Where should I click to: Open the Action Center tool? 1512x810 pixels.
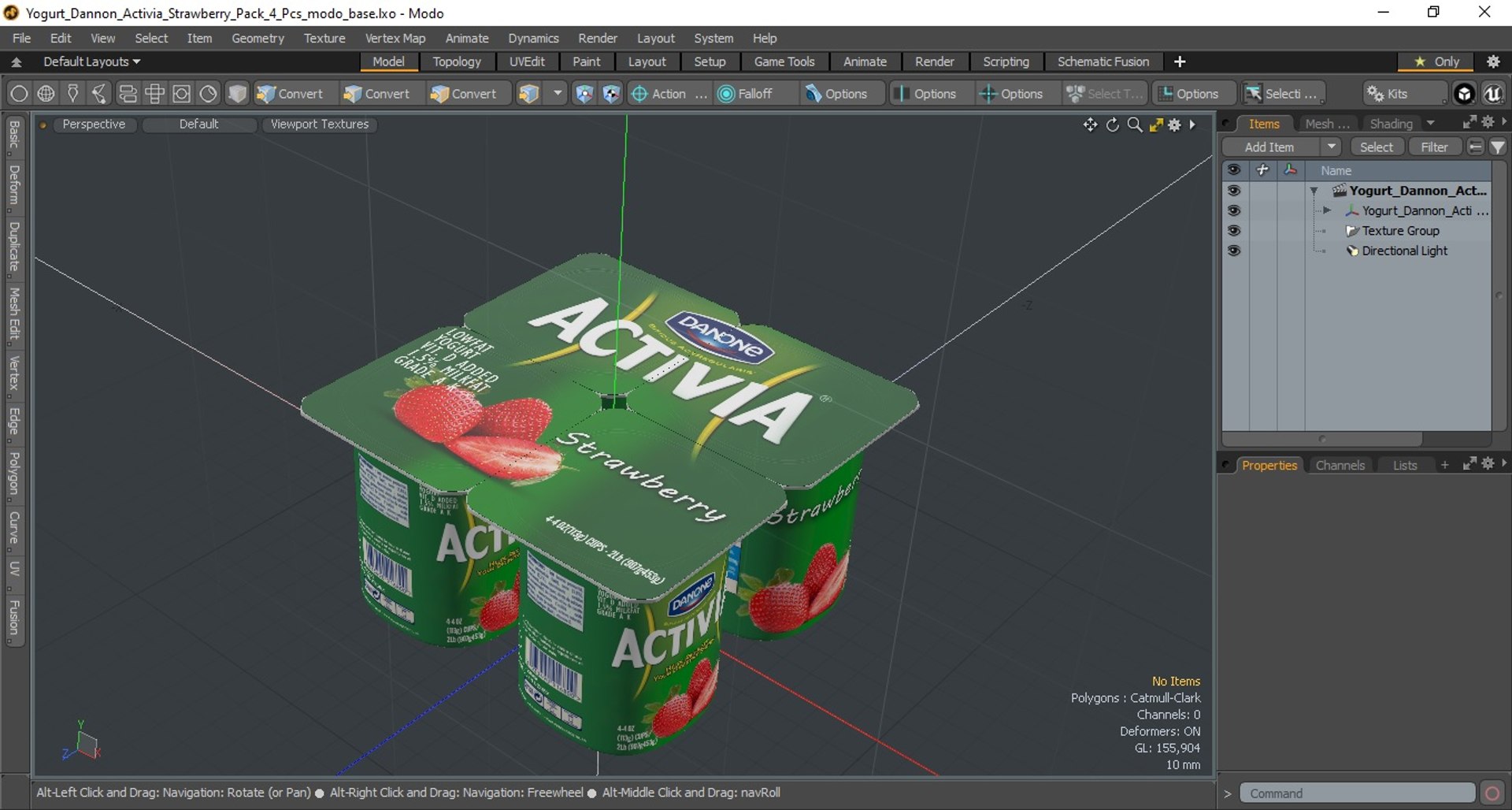click(x=669, y=94)
